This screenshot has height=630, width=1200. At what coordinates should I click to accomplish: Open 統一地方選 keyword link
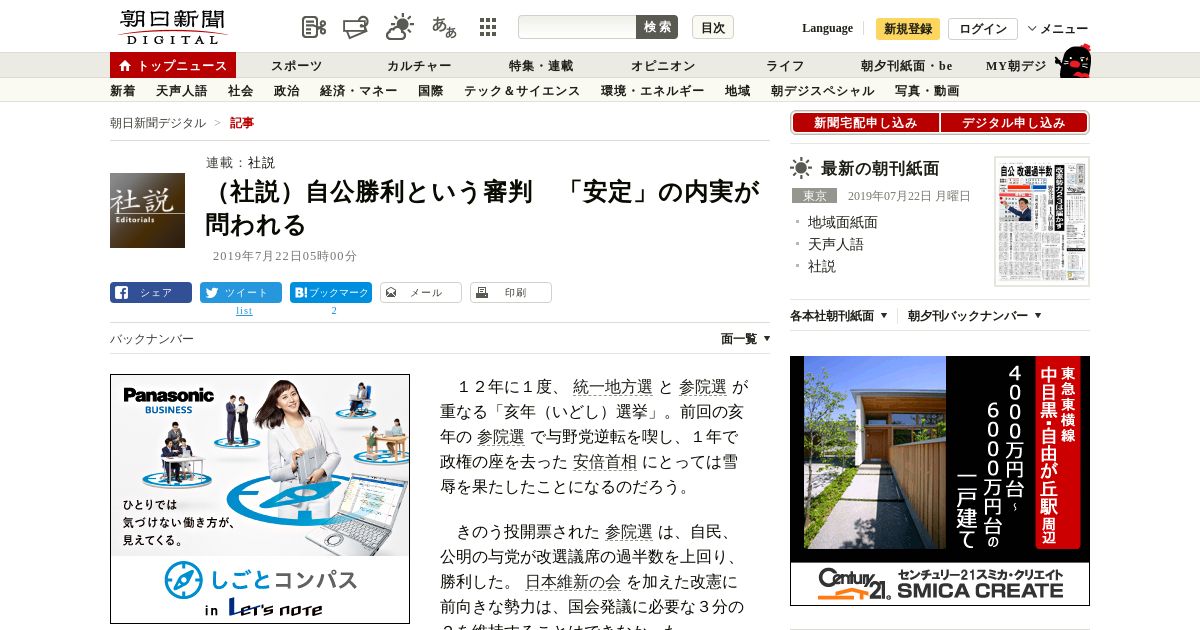click(613, 387)
